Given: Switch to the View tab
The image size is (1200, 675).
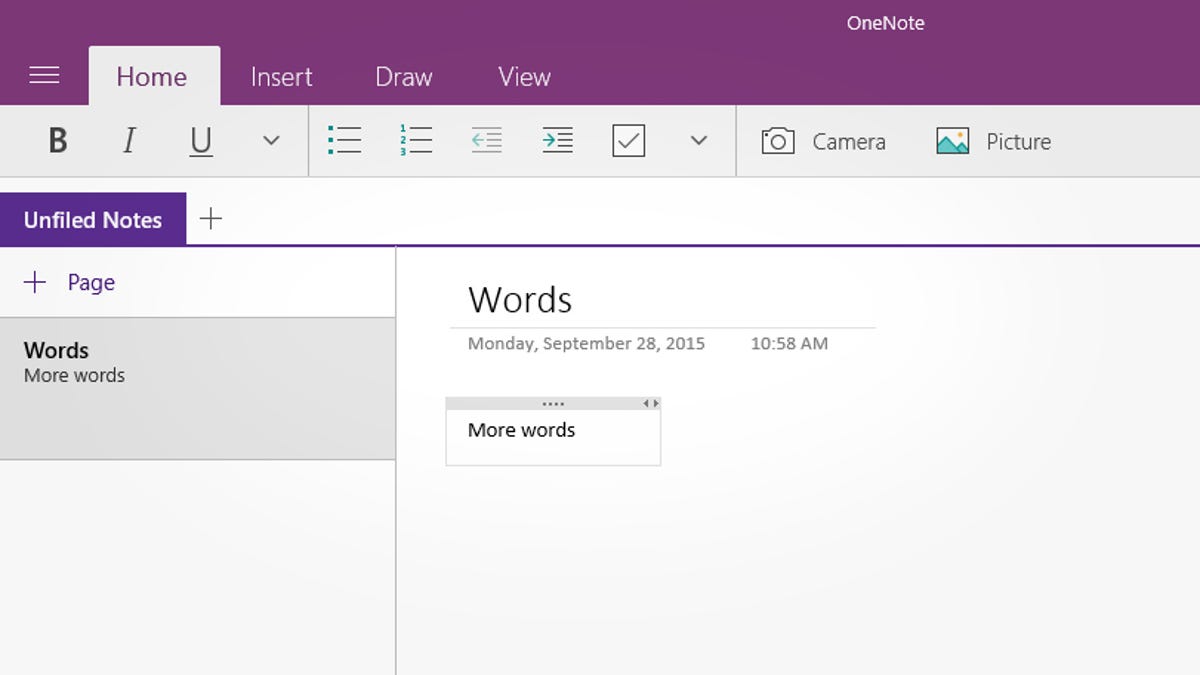Looking at the screenshot, I should 524,76.
